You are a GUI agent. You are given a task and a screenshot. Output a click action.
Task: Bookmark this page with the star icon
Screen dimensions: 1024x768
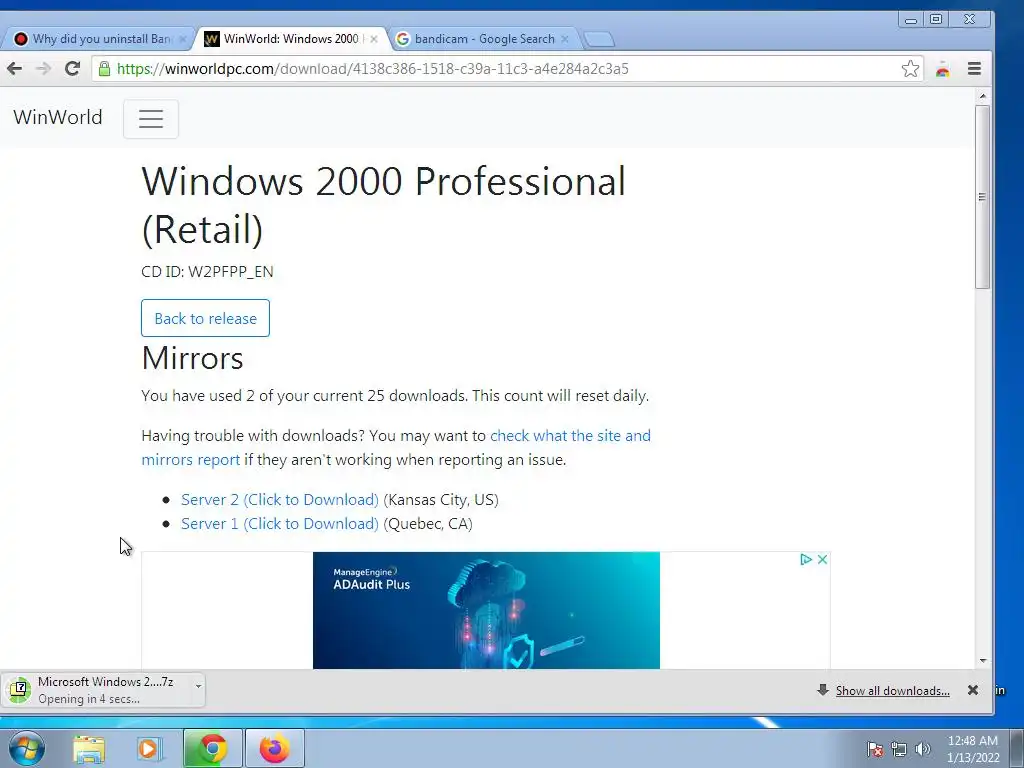click(x=910, y=69)
